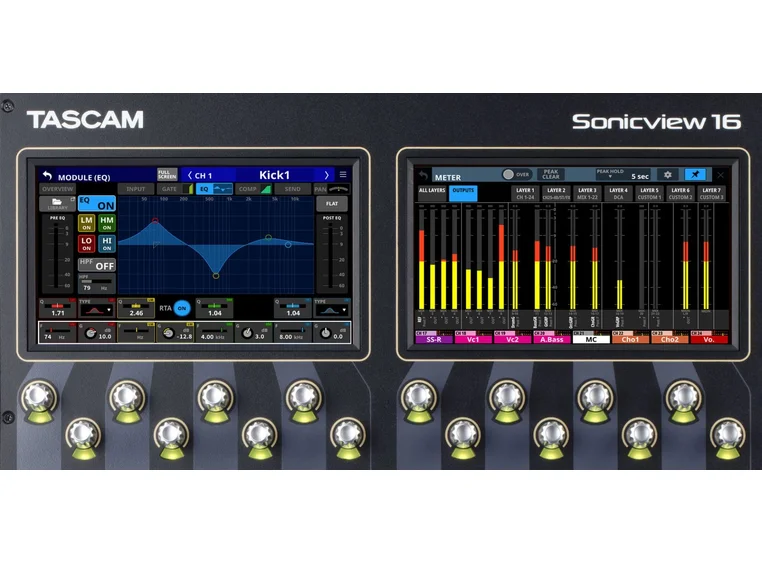Tap the back arrow beside MODULE (EQ)
762x562 pixels.
47,176
